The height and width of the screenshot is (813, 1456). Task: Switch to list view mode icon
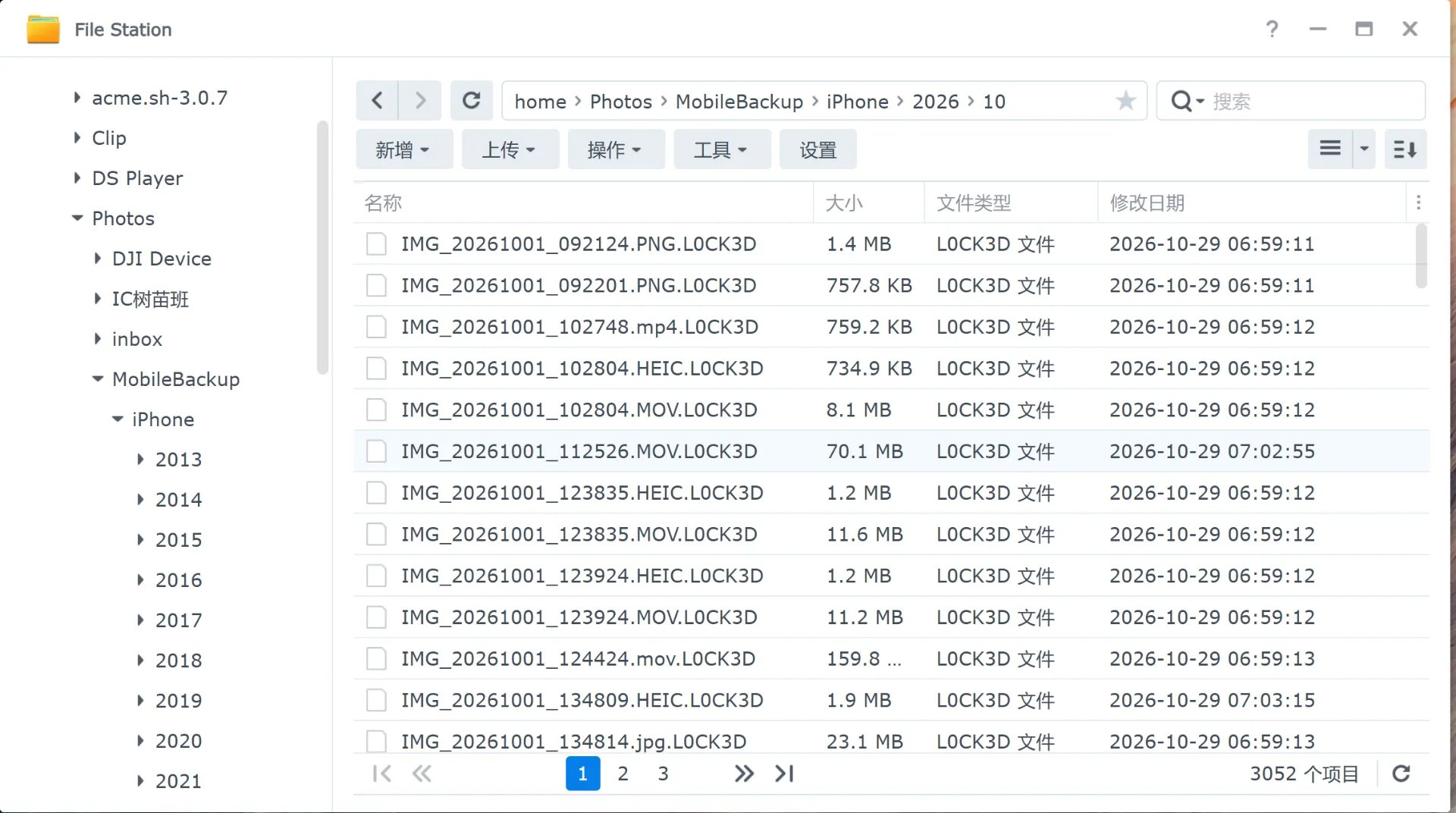[x=1330, y=149]
